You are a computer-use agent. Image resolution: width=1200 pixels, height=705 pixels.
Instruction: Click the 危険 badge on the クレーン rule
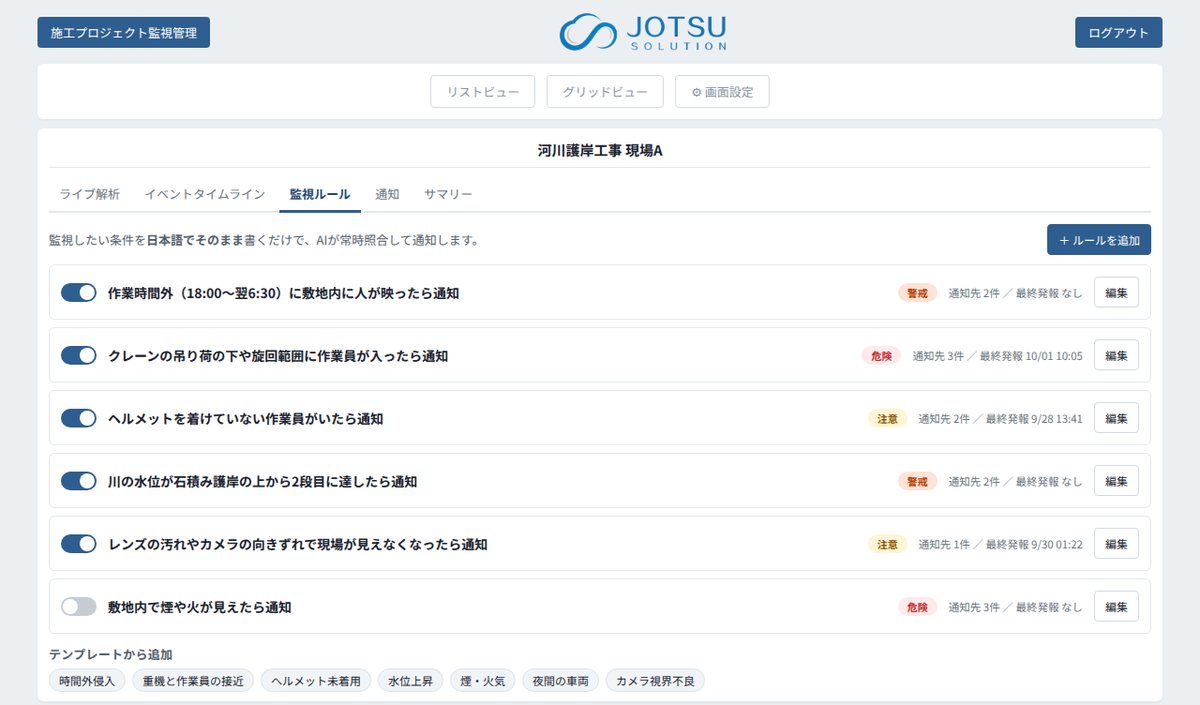pyautogui.click(x=881, y=356)
